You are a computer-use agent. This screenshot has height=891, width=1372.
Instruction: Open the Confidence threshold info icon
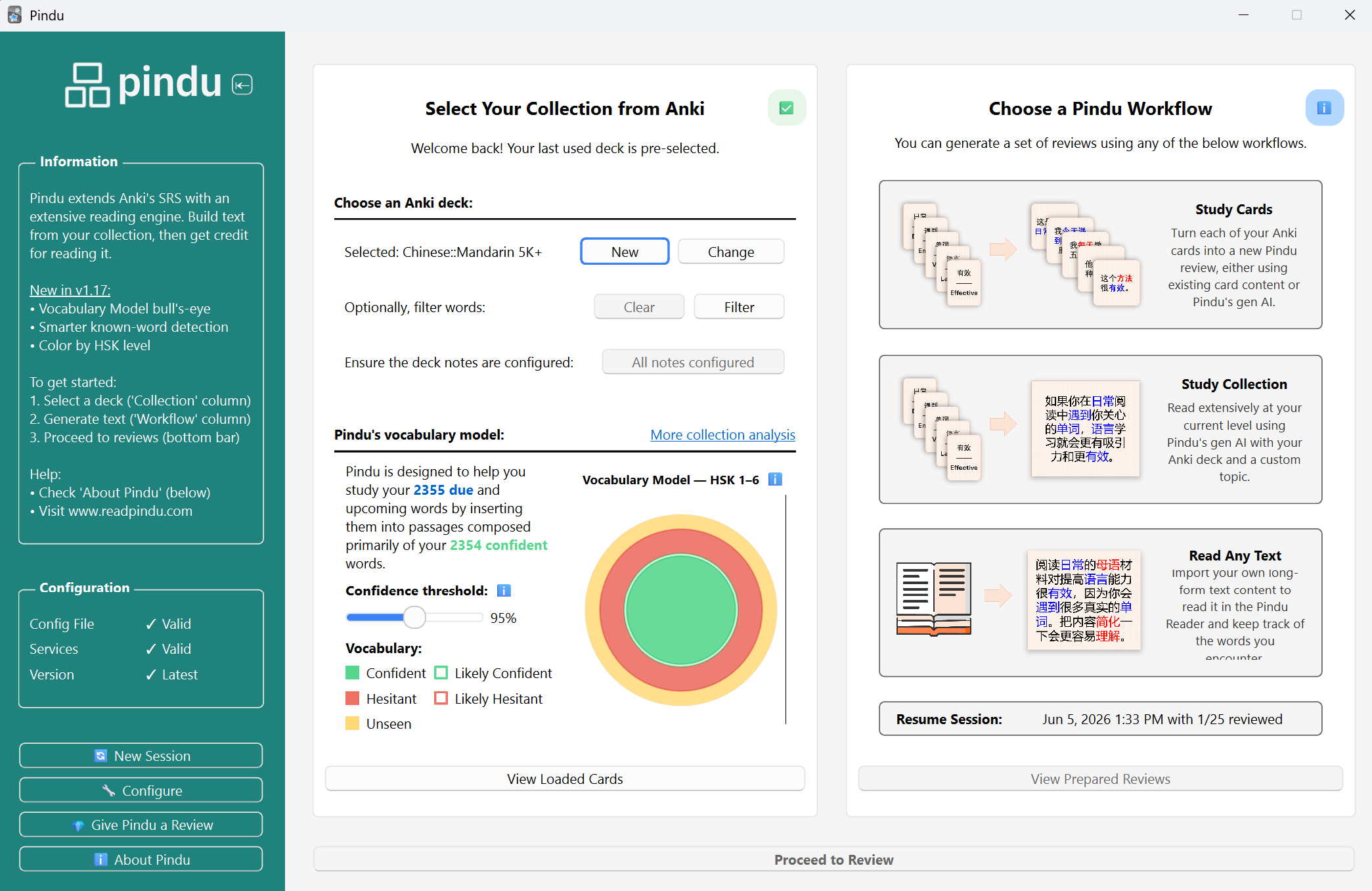click(x=504, y=591)
